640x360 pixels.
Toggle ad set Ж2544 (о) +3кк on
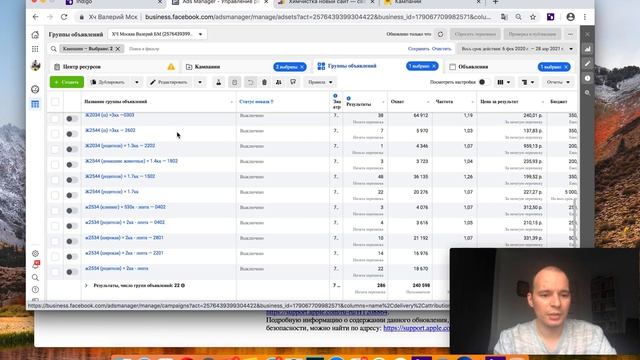click(x=72, y=134)
